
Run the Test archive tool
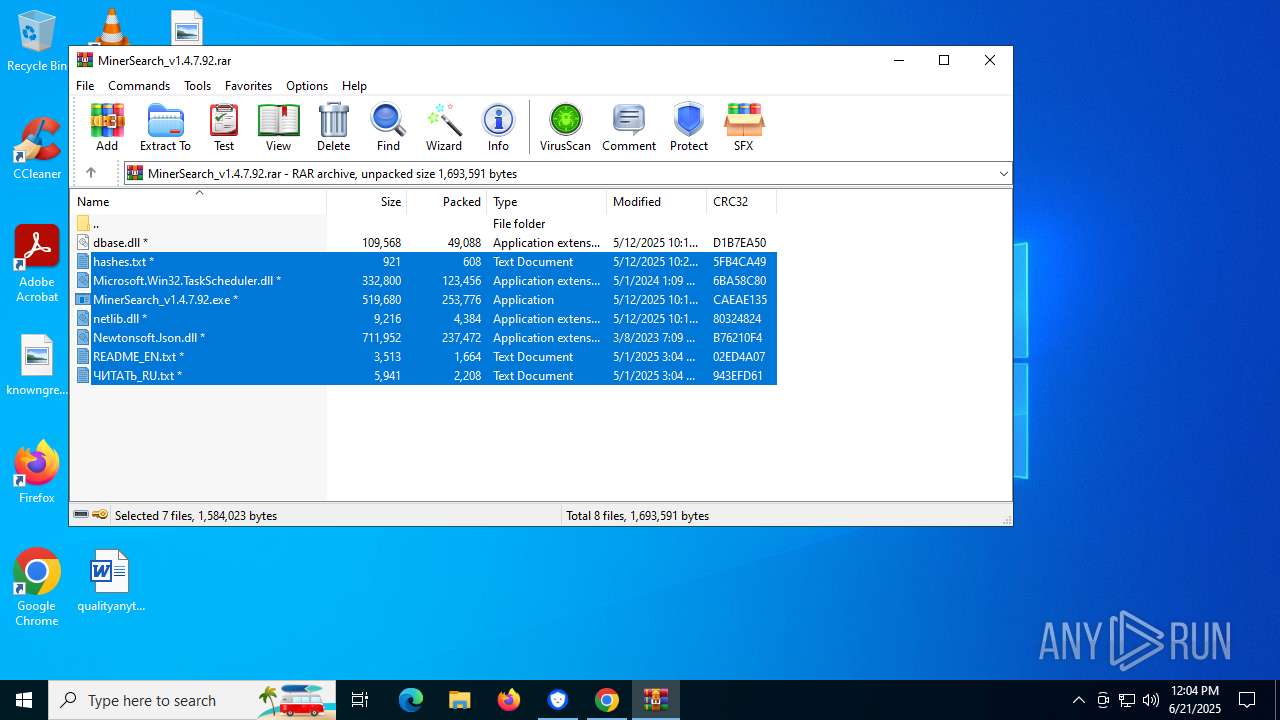pos(224,127)
